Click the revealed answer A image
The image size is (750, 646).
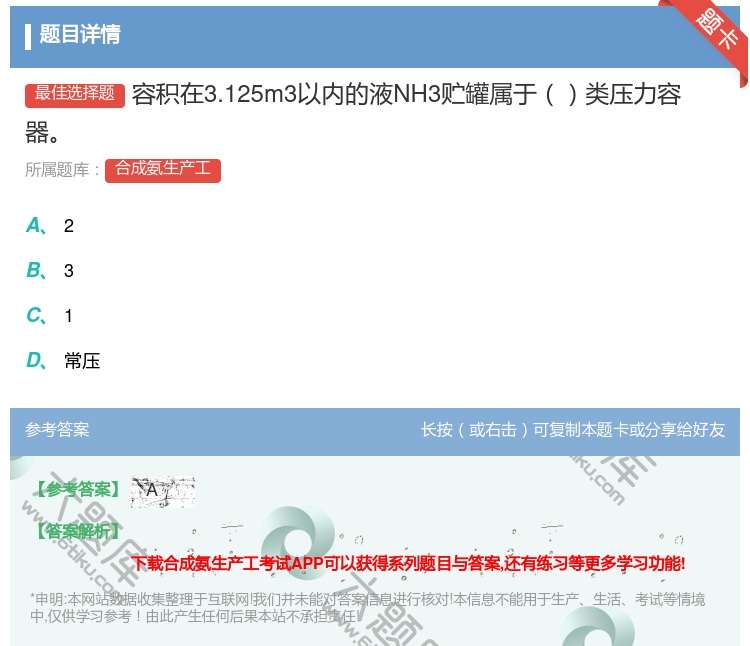click(x=163, y=492)
